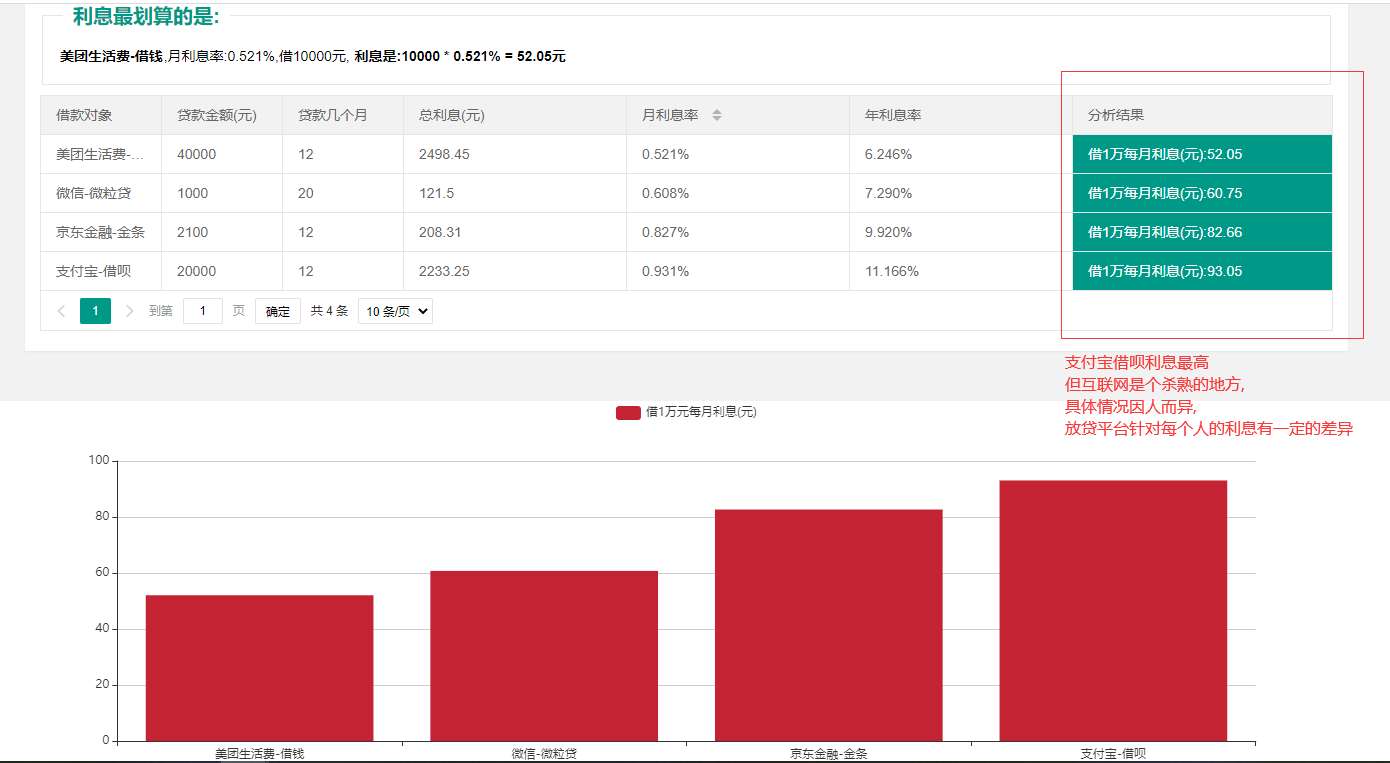Viewport: 1390px width, 763px height.
Task: Click the 共 4 条 total count text
Action: [x=329, y=311]
